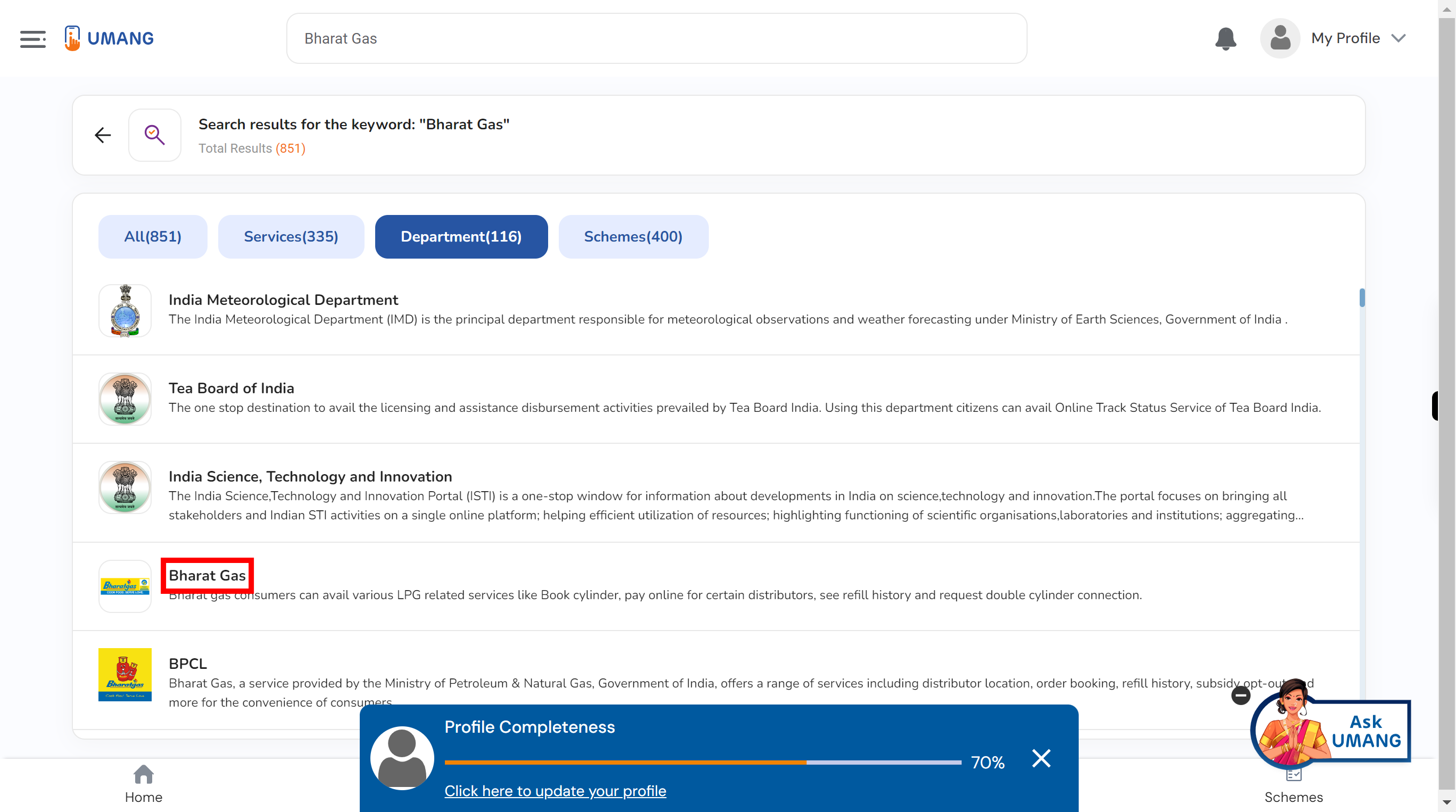Open the Bharat Gas department title
Screen dimensions: 1456x812
pyautogui.click(x=207, y=575)
